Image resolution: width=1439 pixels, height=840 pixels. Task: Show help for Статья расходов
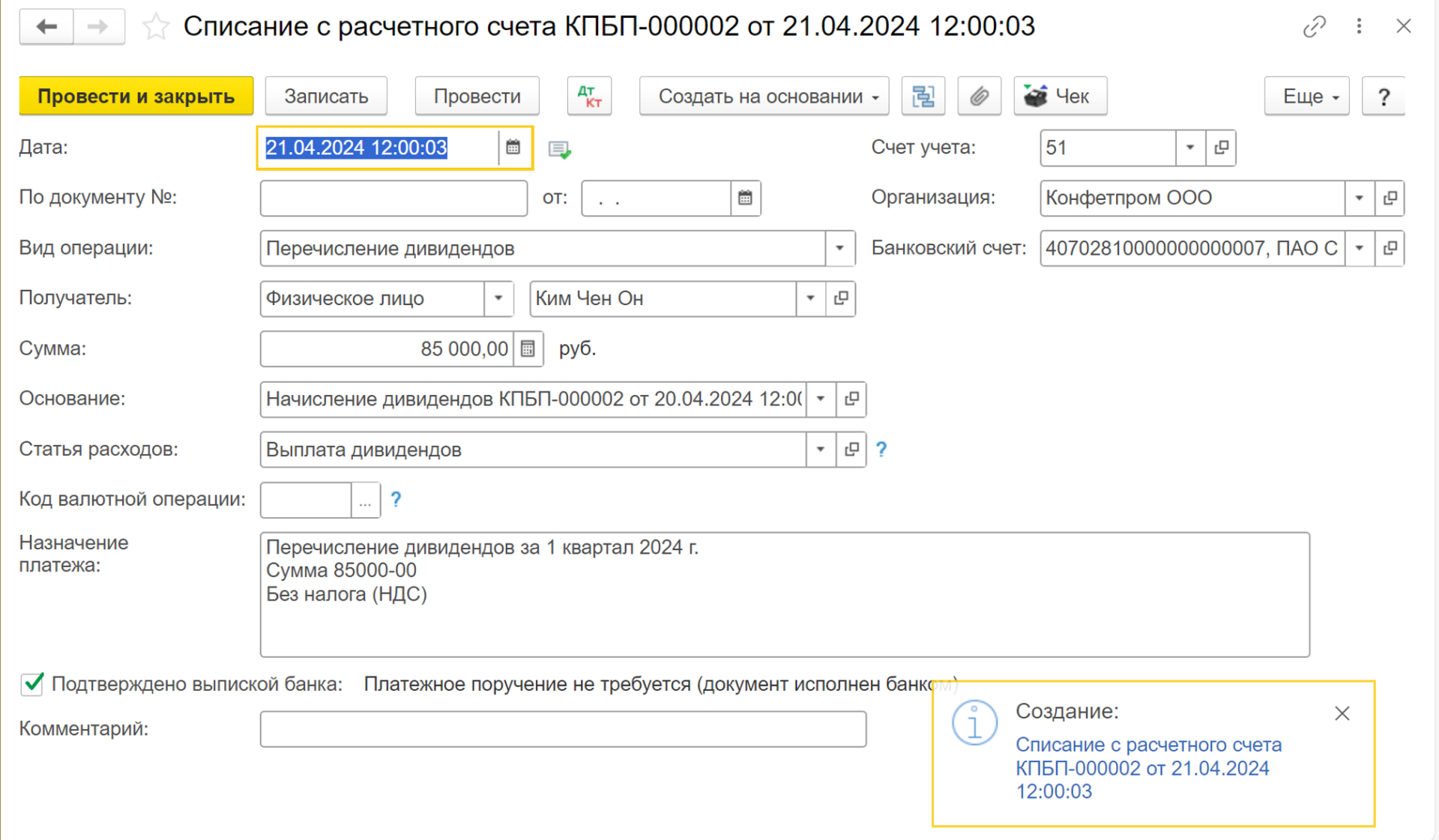point(881,450)
